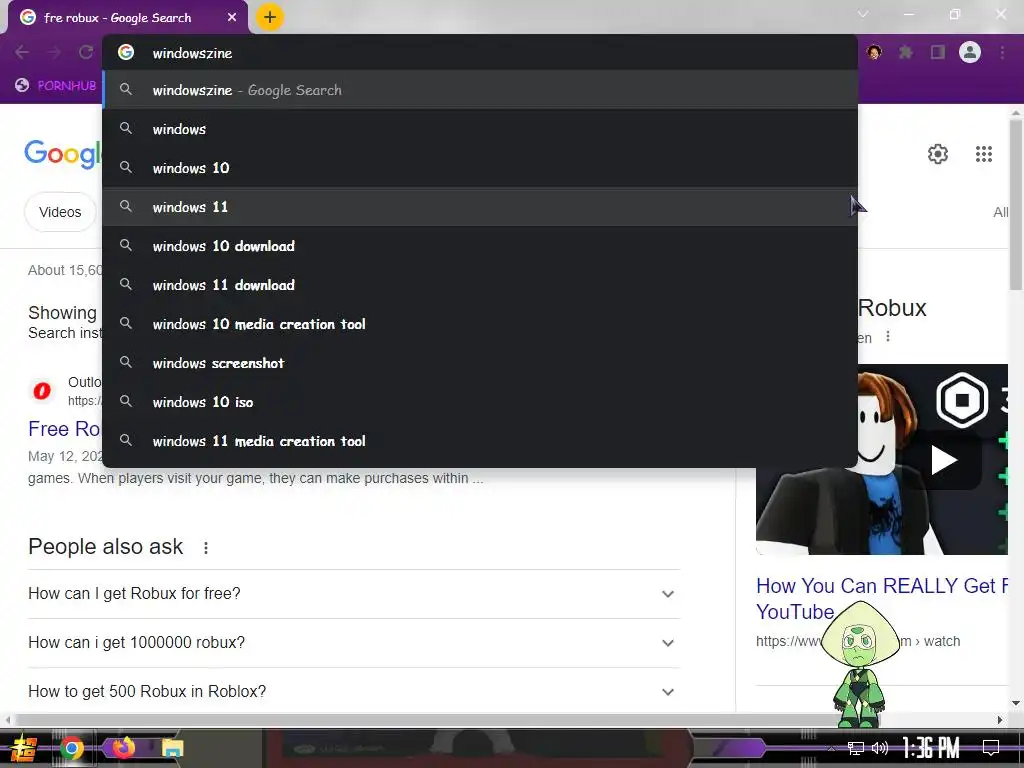Screen dimensions: 1024x768
Task: Expand 'How can i get 1000000 robux?'
Action: coord(354,643)
